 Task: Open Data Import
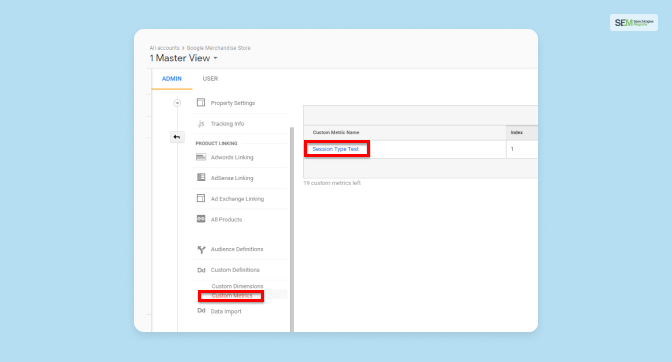tap(226, 311)
